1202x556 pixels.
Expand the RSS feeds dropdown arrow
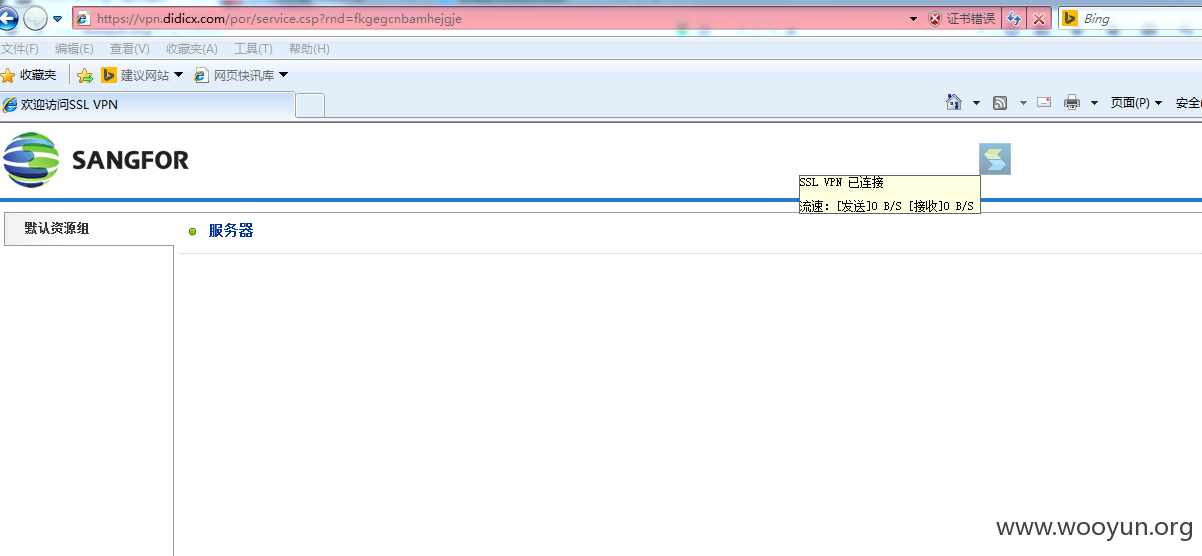coord(1023,103)
